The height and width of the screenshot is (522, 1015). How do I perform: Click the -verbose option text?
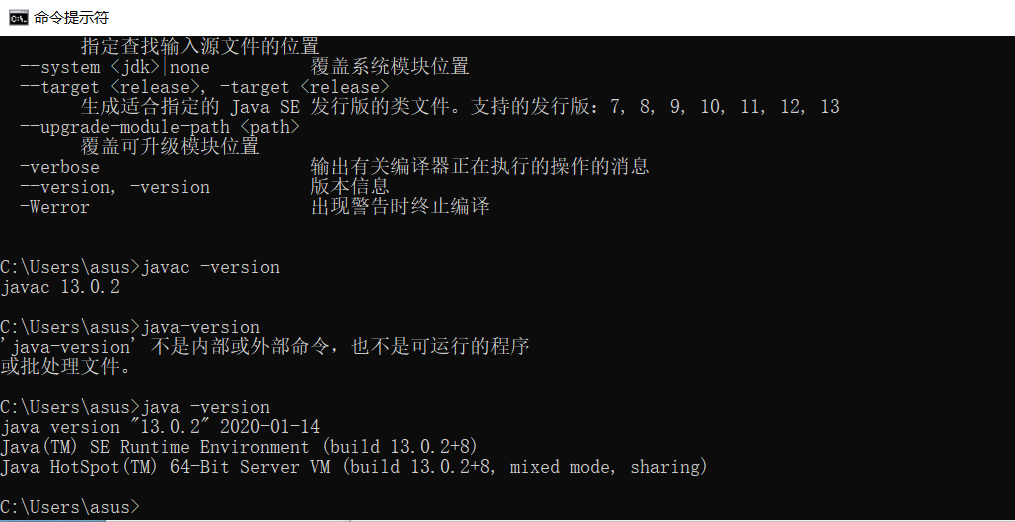60,167
